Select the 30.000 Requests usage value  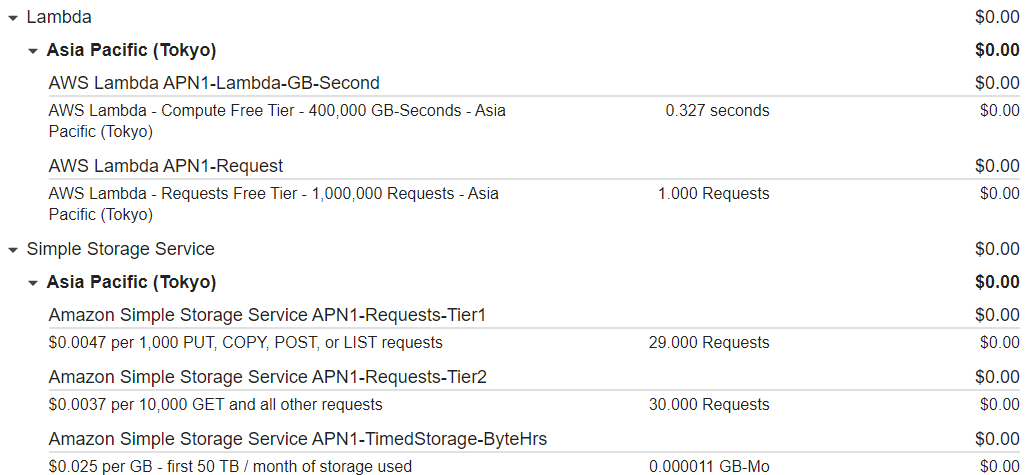709,405
